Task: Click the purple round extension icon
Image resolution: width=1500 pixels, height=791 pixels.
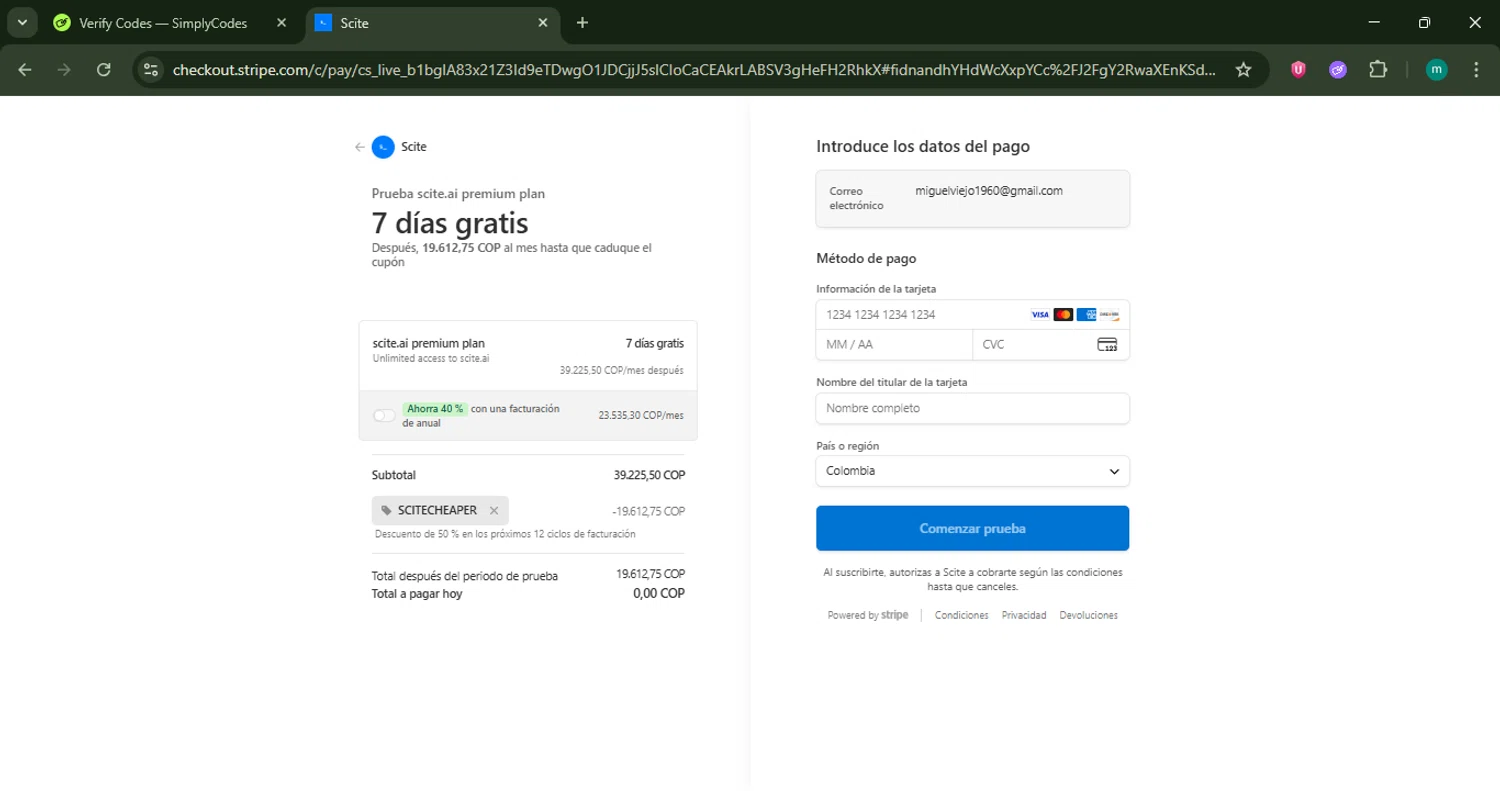Action: pyautogui.click(x=1338, y=69)
